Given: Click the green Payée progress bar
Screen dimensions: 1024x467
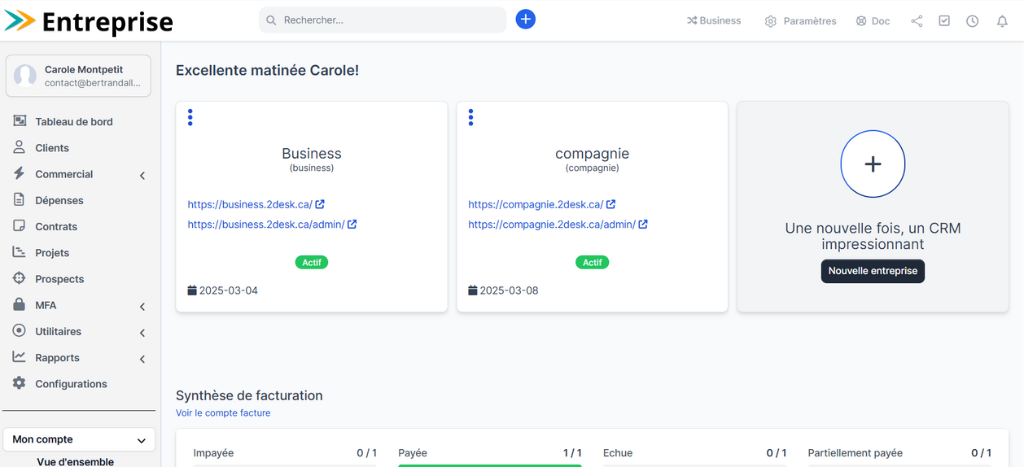Looking at the screenshot, I should (489, 464).
